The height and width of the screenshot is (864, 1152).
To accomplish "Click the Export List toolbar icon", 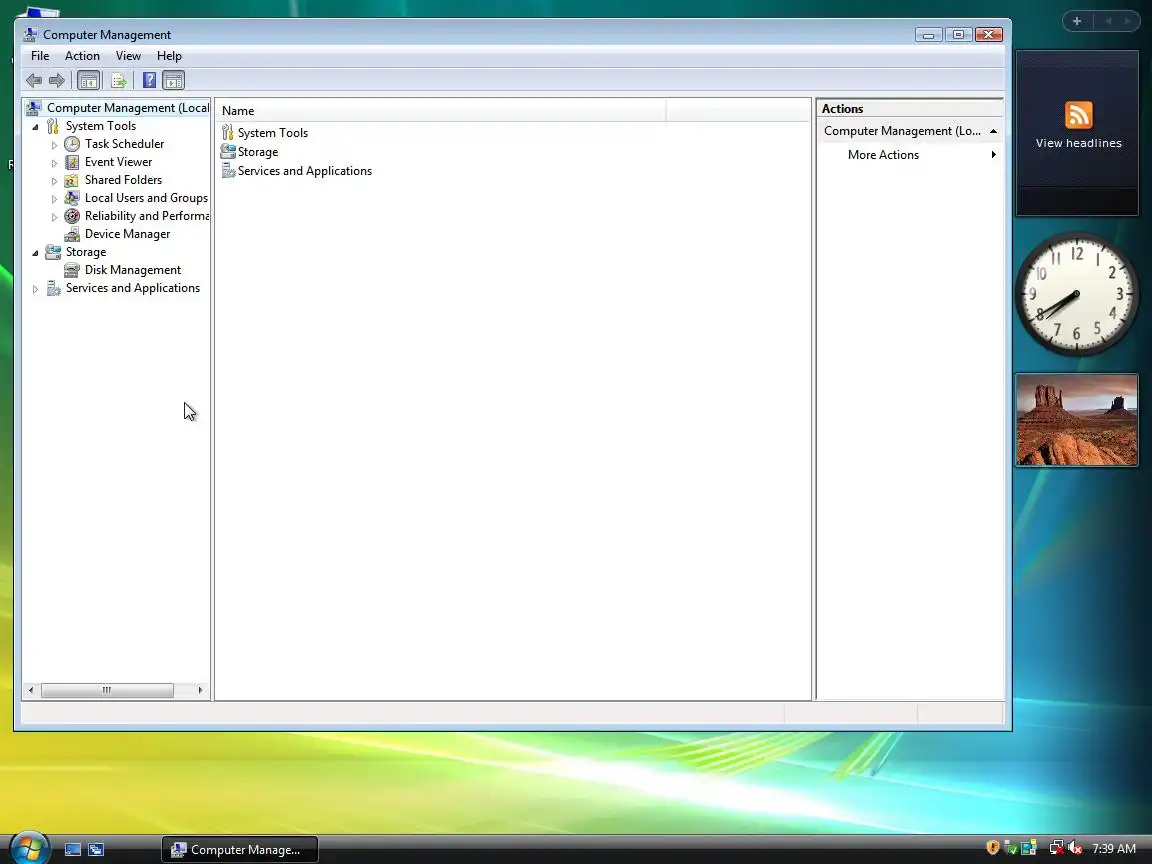I will click(118, 80).
